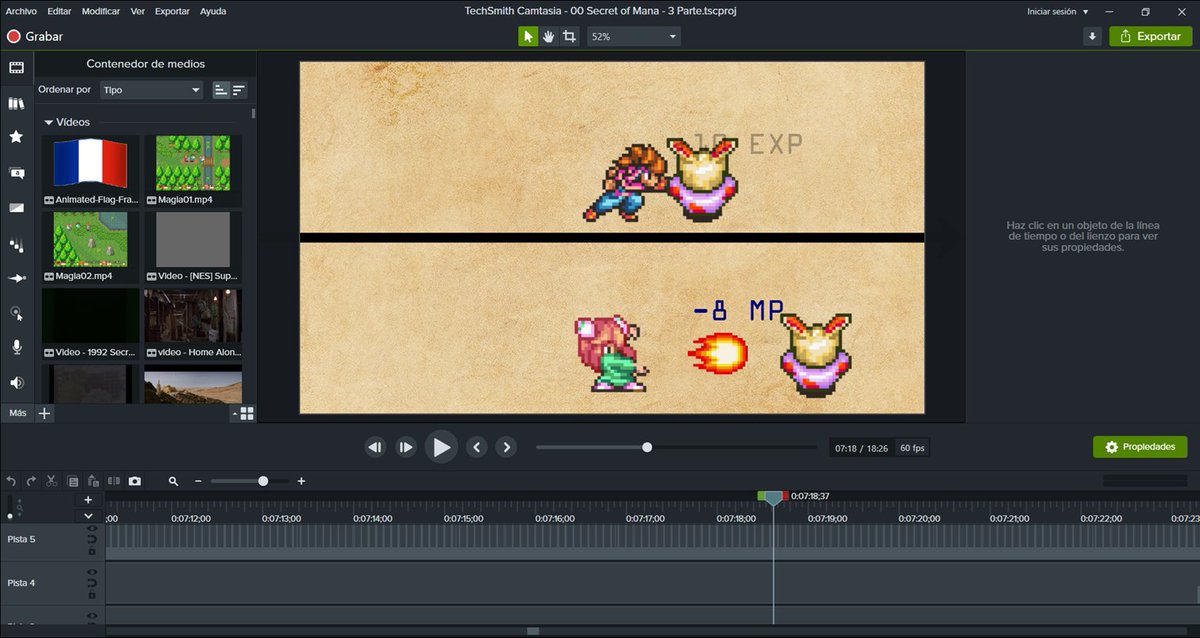Image resolution: width=1200 pixels, height=638 pixels.
Task: Toggle lock on Pista 5
Action: [92, 550]
